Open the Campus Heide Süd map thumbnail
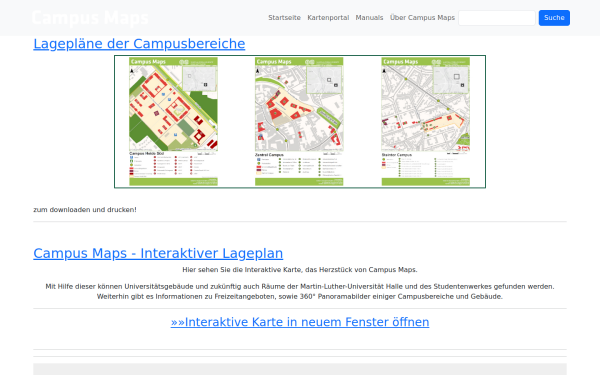The height and width of the screenshot is (375, 600). coord(173,122)
